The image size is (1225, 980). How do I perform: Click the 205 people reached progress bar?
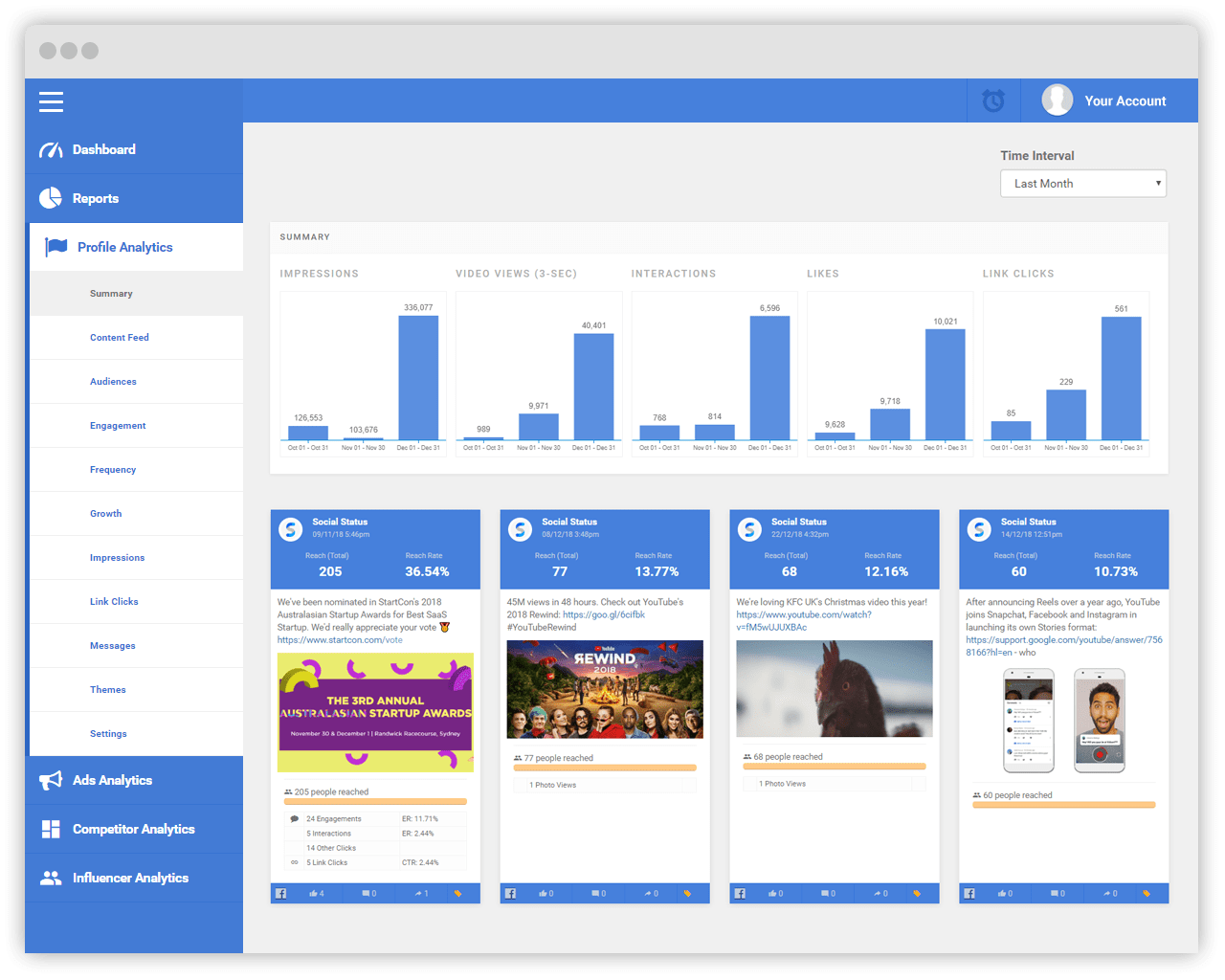coord(375,802)
